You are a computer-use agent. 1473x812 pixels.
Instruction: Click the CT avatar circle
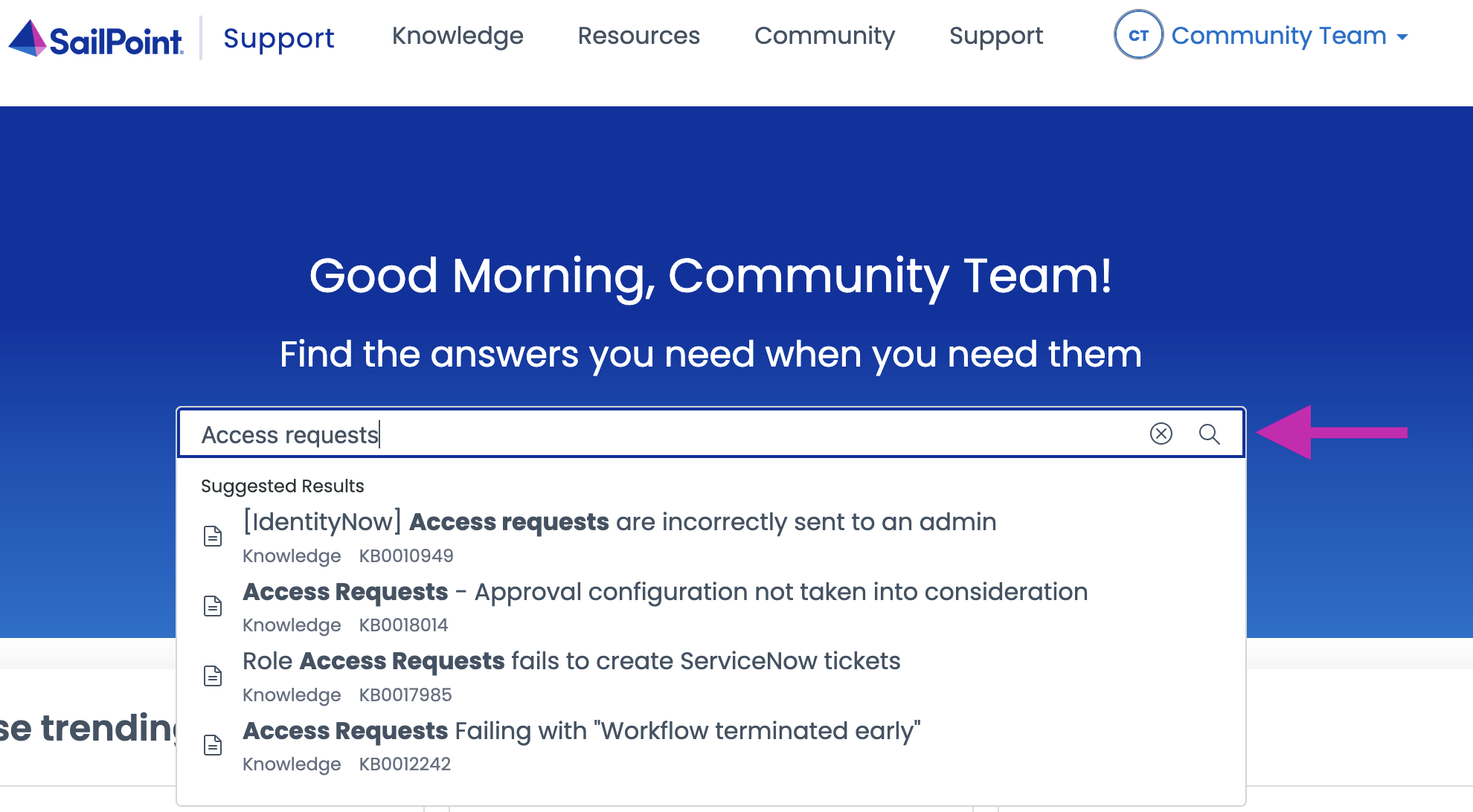1137,35
